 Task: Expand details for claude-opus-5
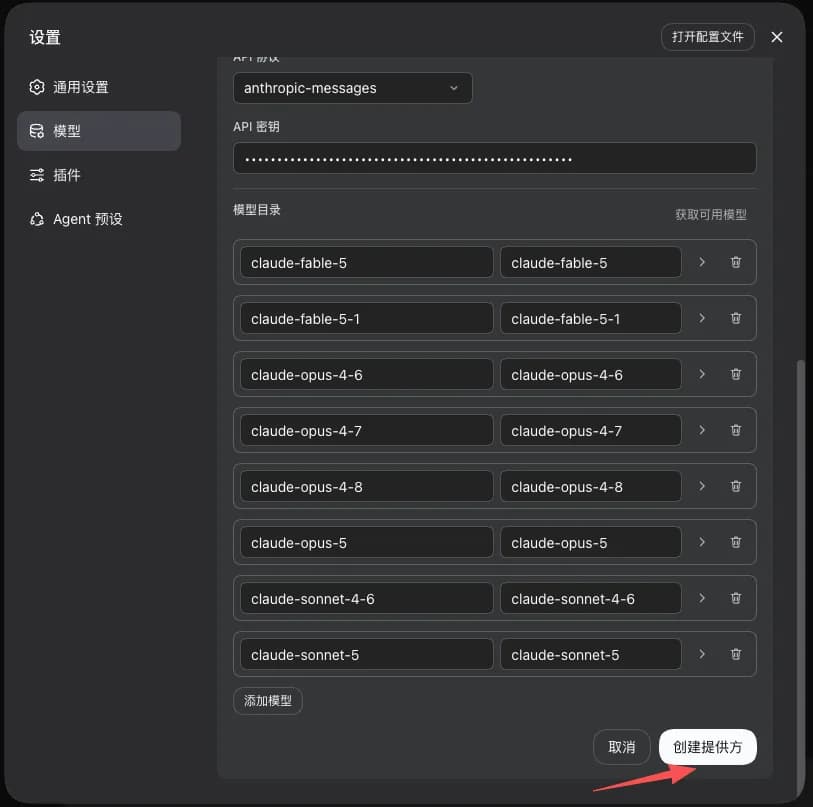tap(702, 542)
